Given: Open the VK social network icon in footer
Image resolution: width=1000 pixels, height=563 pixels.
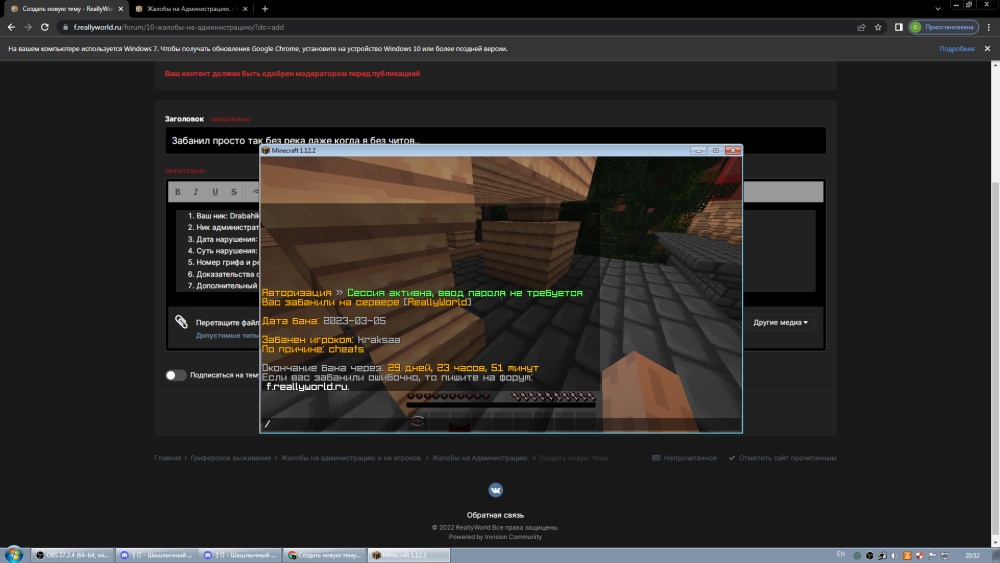Looking at the screenshot, I should point(496,490).
